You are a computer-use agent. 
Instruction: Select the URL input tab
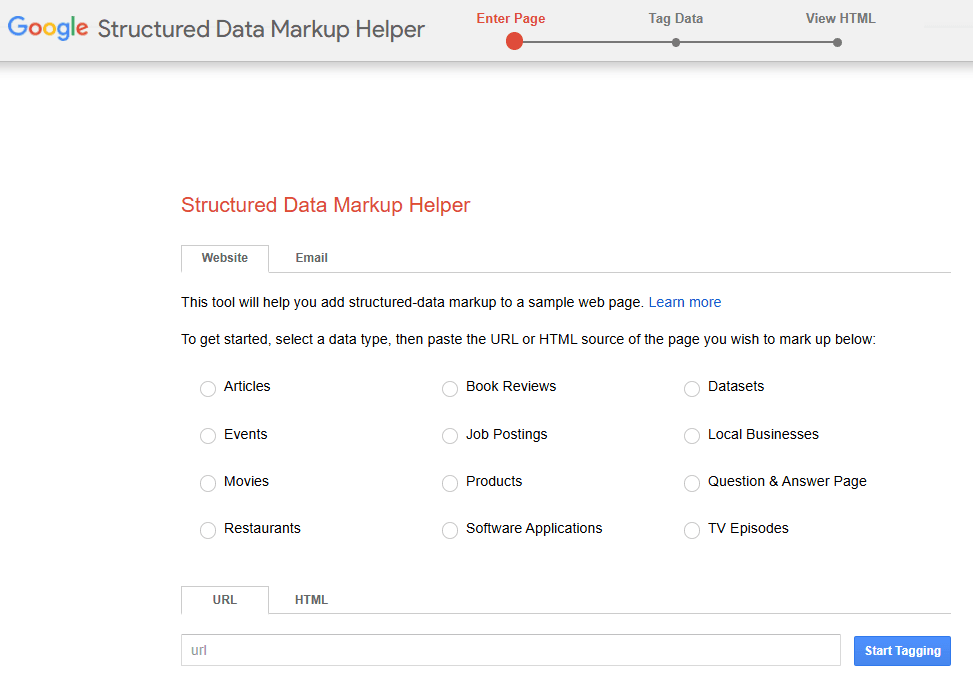tap(225, 600)
